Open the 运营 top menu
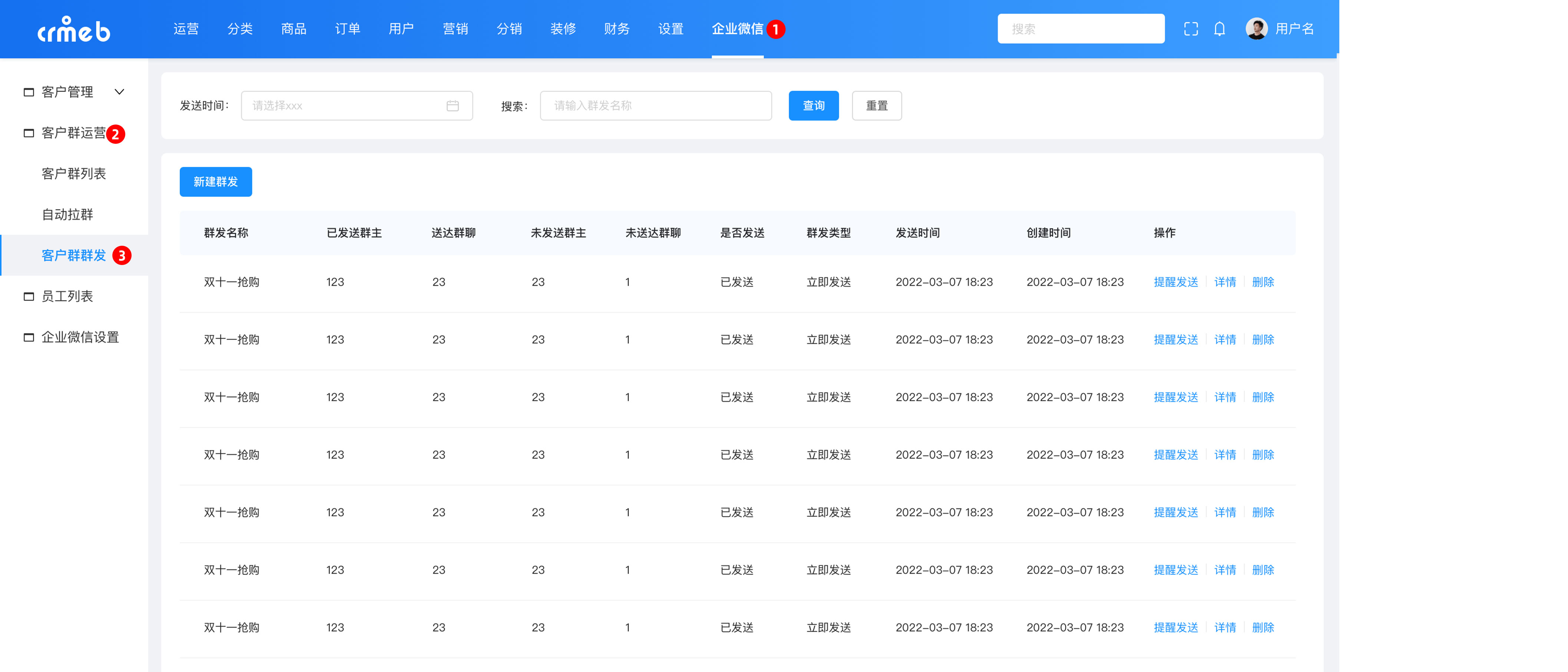The image size is (1568, 672). click(x=186, y=29)
